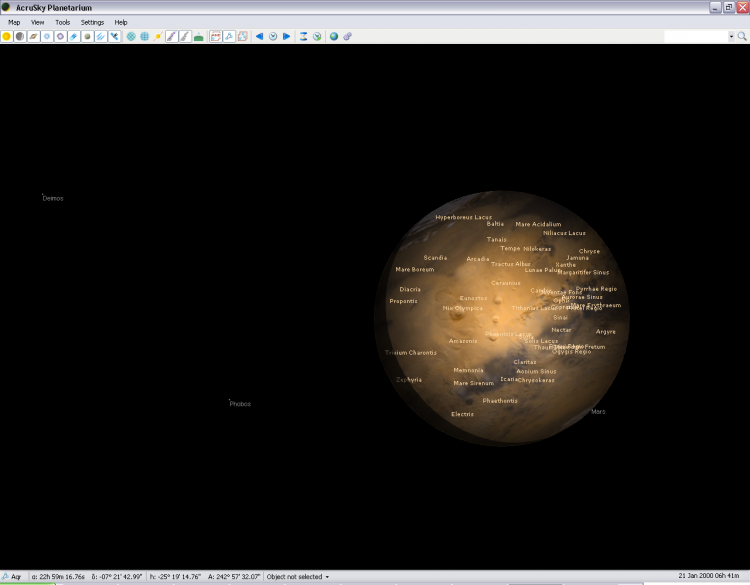The height and width of the screenshot is (585, 750).
Task: Toggle meteor showers icon
Action: 100,36
